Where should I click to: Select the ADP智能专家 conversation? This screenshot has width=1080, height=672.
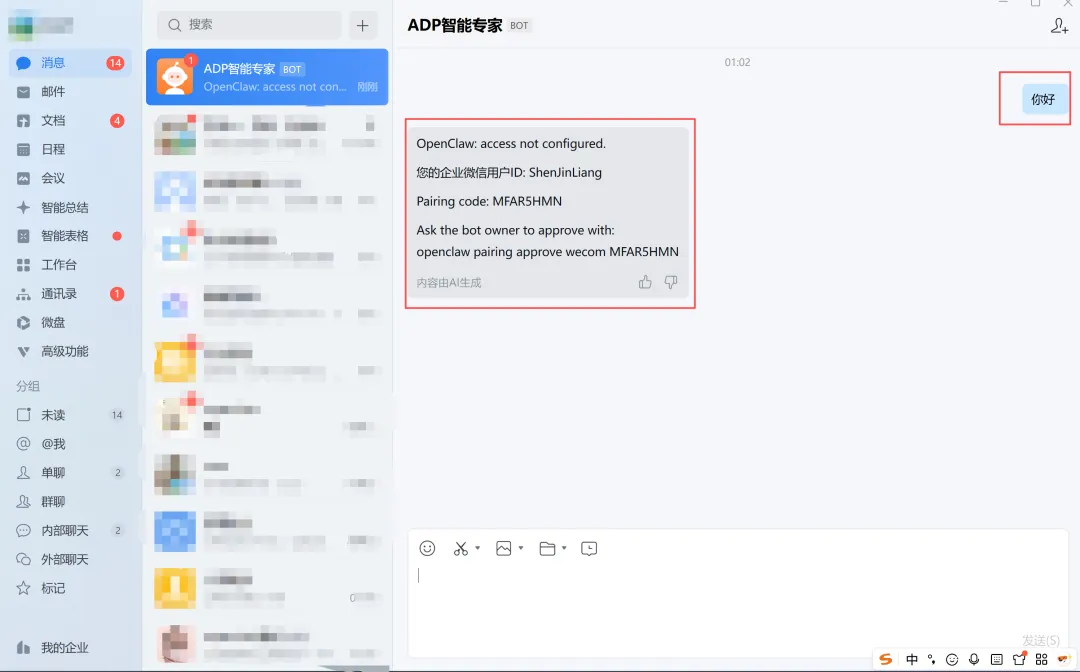click(267, 76)
